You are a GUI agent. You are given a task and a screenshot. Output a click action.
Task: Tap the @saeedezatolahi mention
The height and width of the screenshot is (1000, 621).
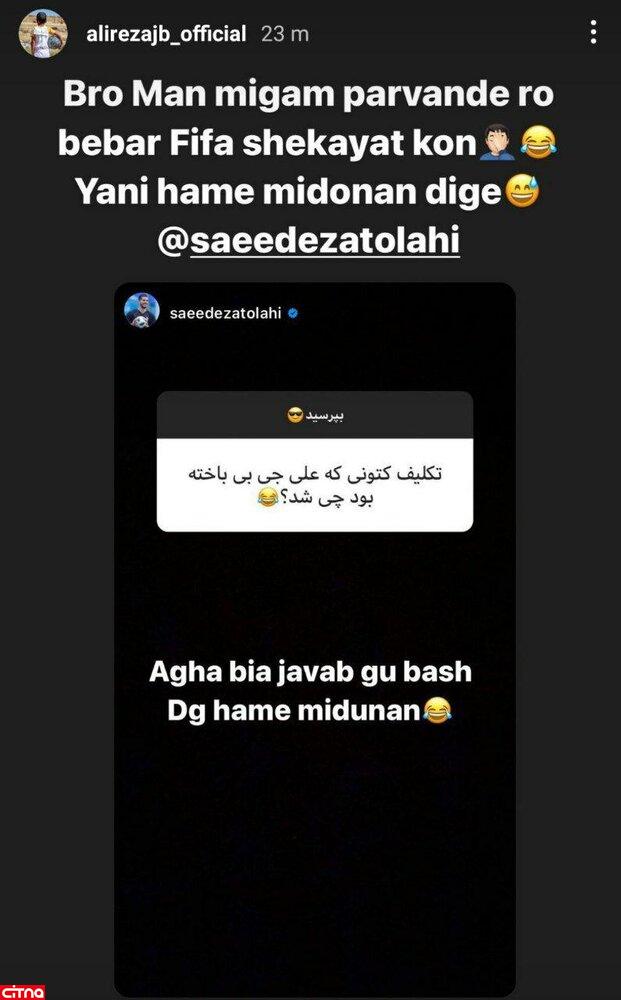tap(309, 242)
